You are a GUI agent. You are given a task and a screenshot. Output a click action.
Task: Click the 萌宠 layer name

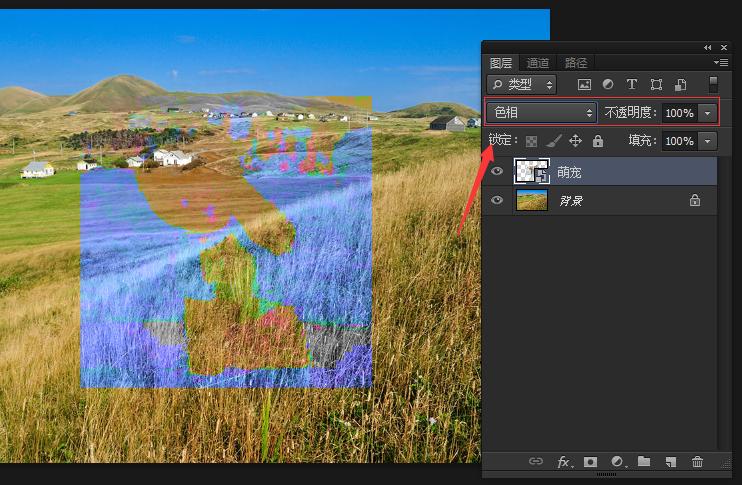tap(569, 172)
